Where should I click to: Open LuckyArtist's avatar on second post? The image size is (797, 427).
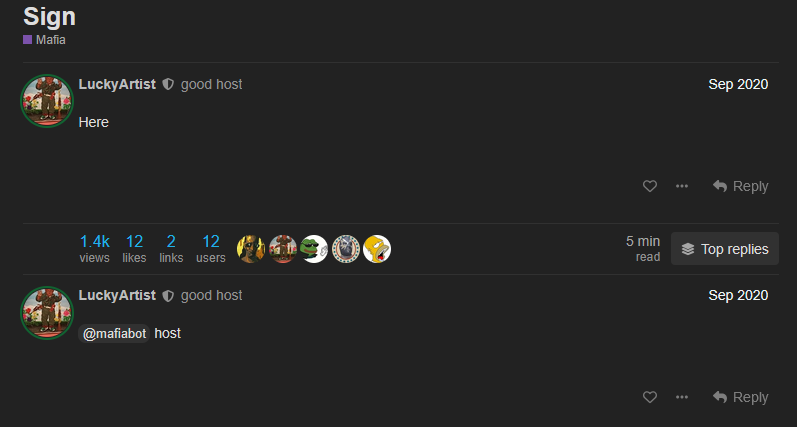pyautogui.click(x=47, y=312)
